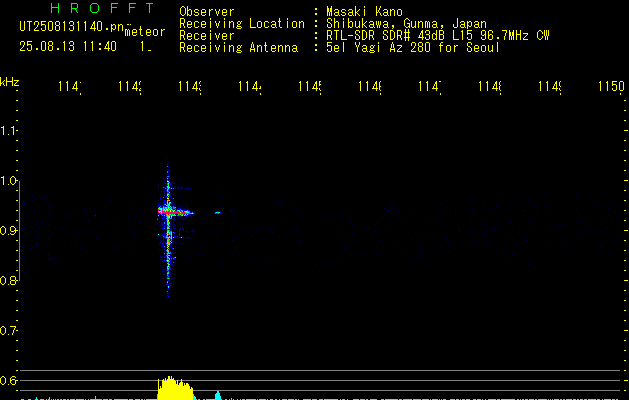This screenshot has width=629, height=400.
Task: Click the 1145 time axis label
Action: click(x=310, y=86)
